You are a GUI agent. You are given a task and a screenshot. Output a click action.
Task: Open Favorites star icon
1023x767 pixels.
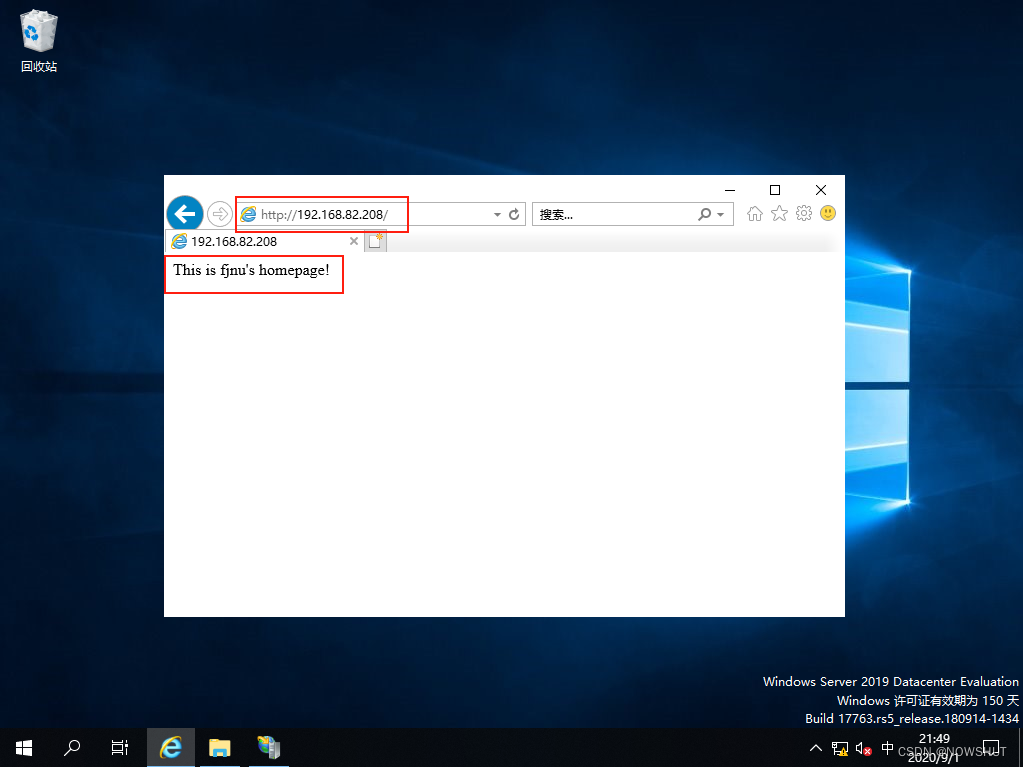[780, 213]
